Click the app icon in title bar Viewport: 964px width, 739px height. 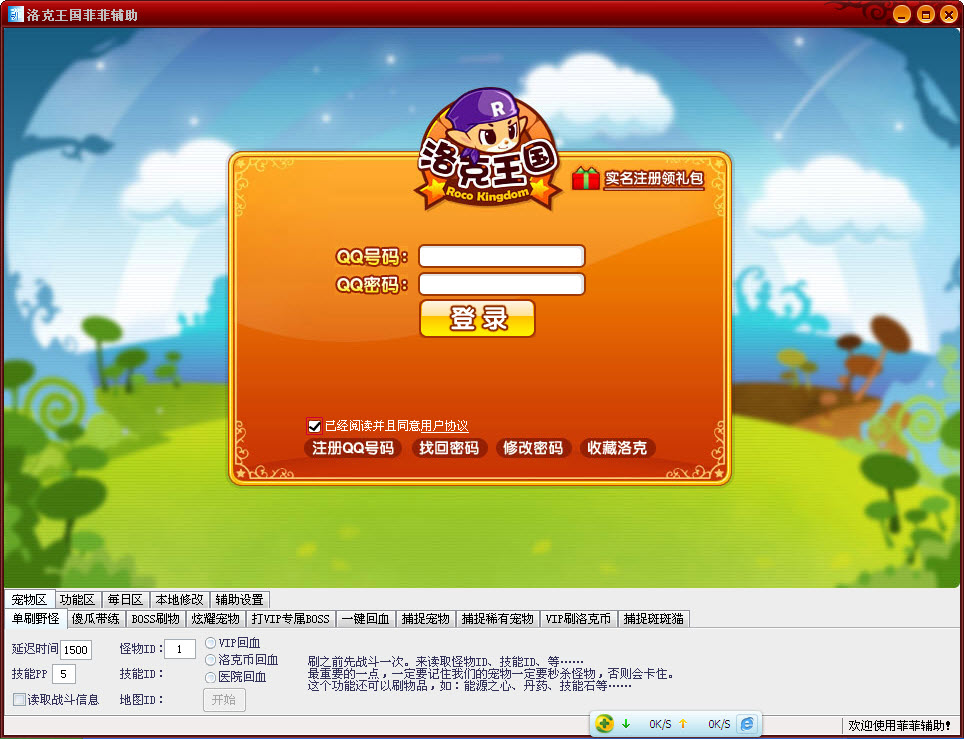[15, 14]
